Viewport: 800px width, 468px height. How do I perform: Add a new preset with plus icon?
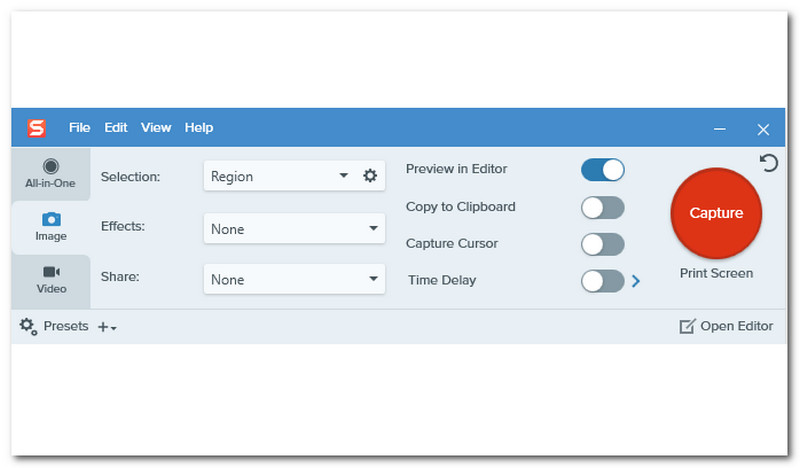106,327
